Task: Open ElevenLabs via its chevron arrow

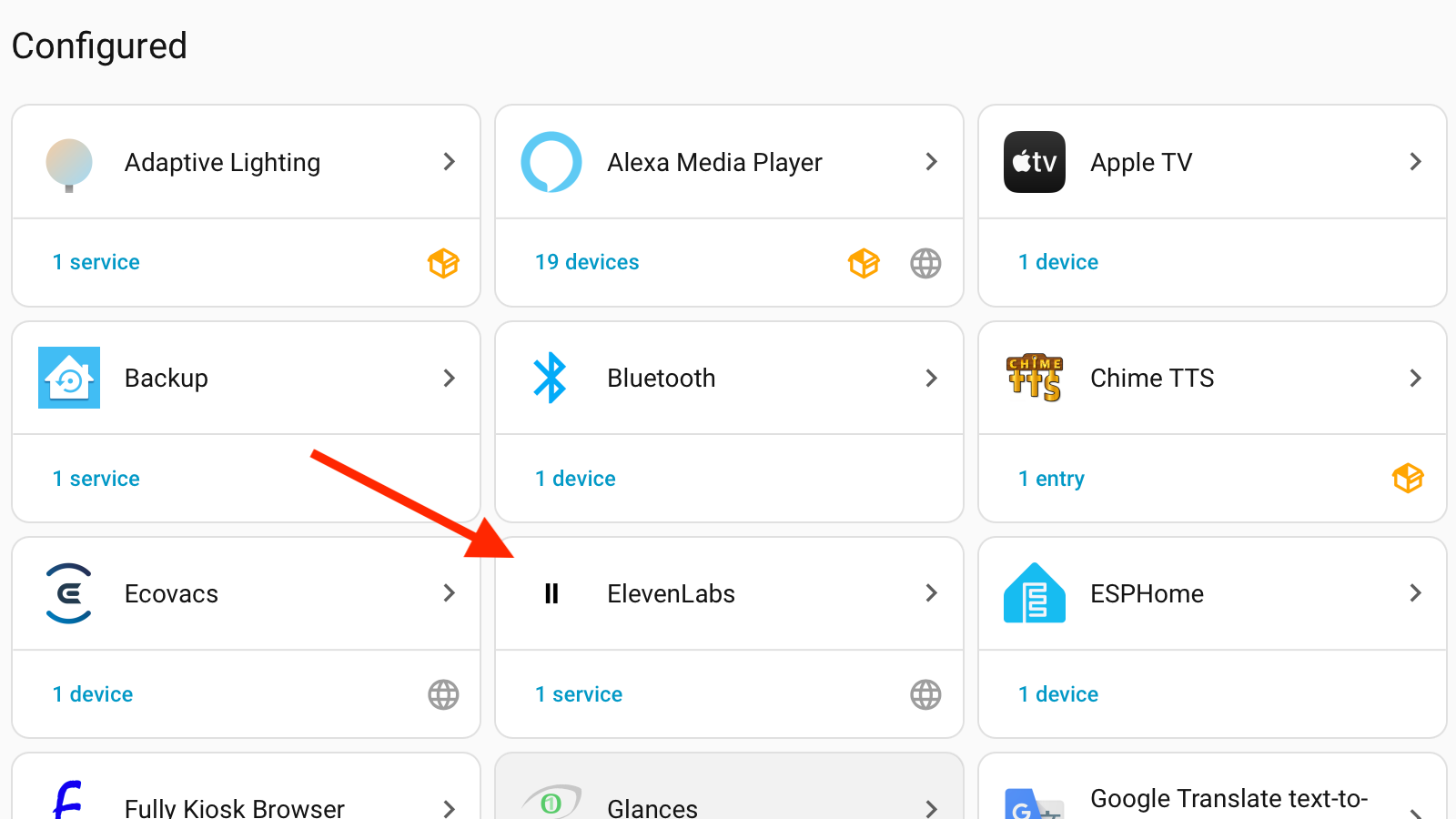Action: [932, 593]
